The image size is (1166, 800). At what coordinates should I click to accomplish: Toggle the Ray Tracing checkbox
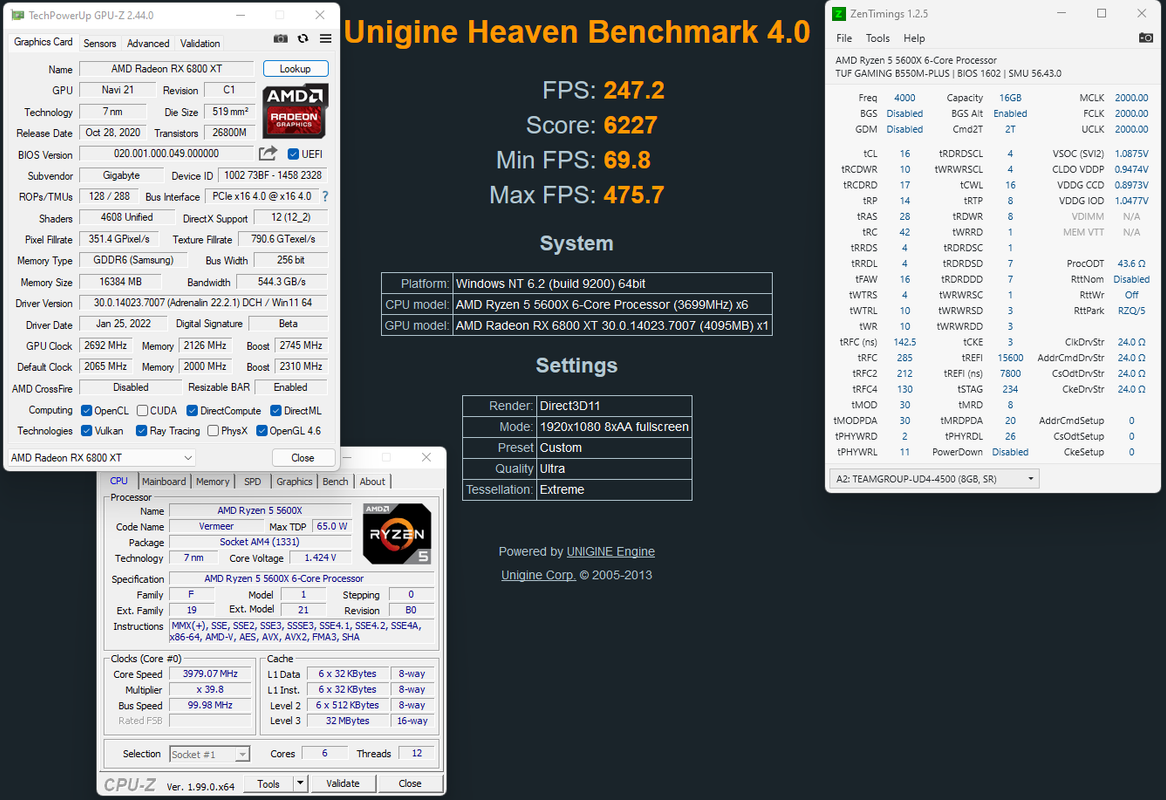(x=141, y=430)
